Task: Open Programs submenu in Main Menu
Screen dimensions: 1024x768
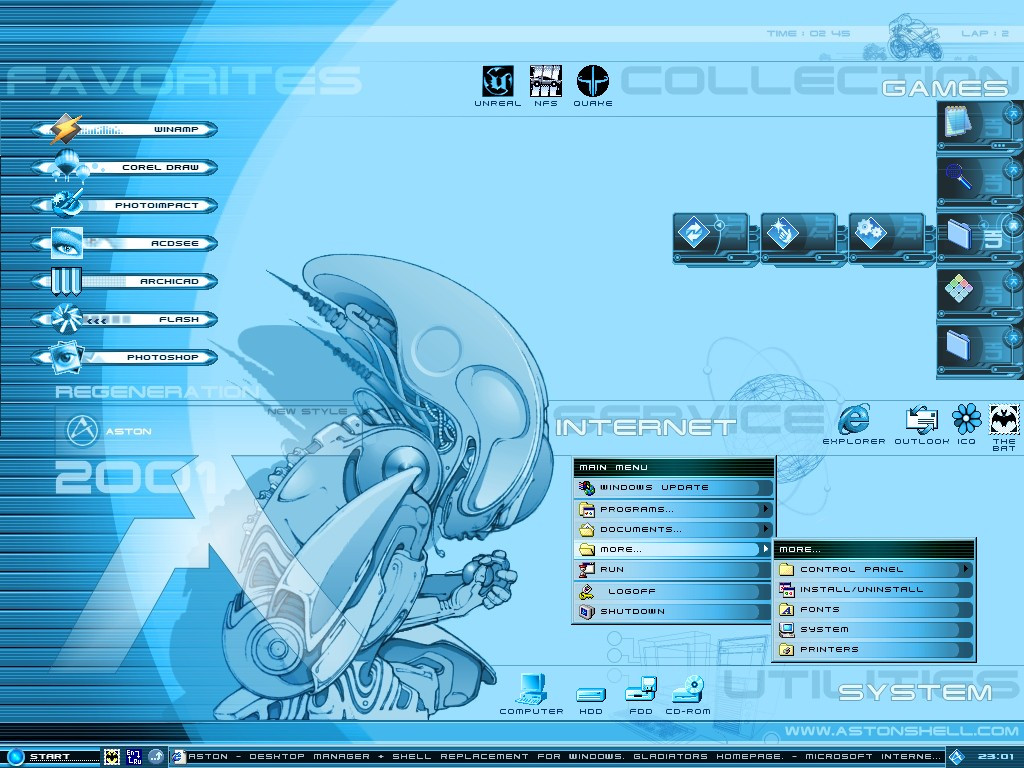Action: [673, 509]
